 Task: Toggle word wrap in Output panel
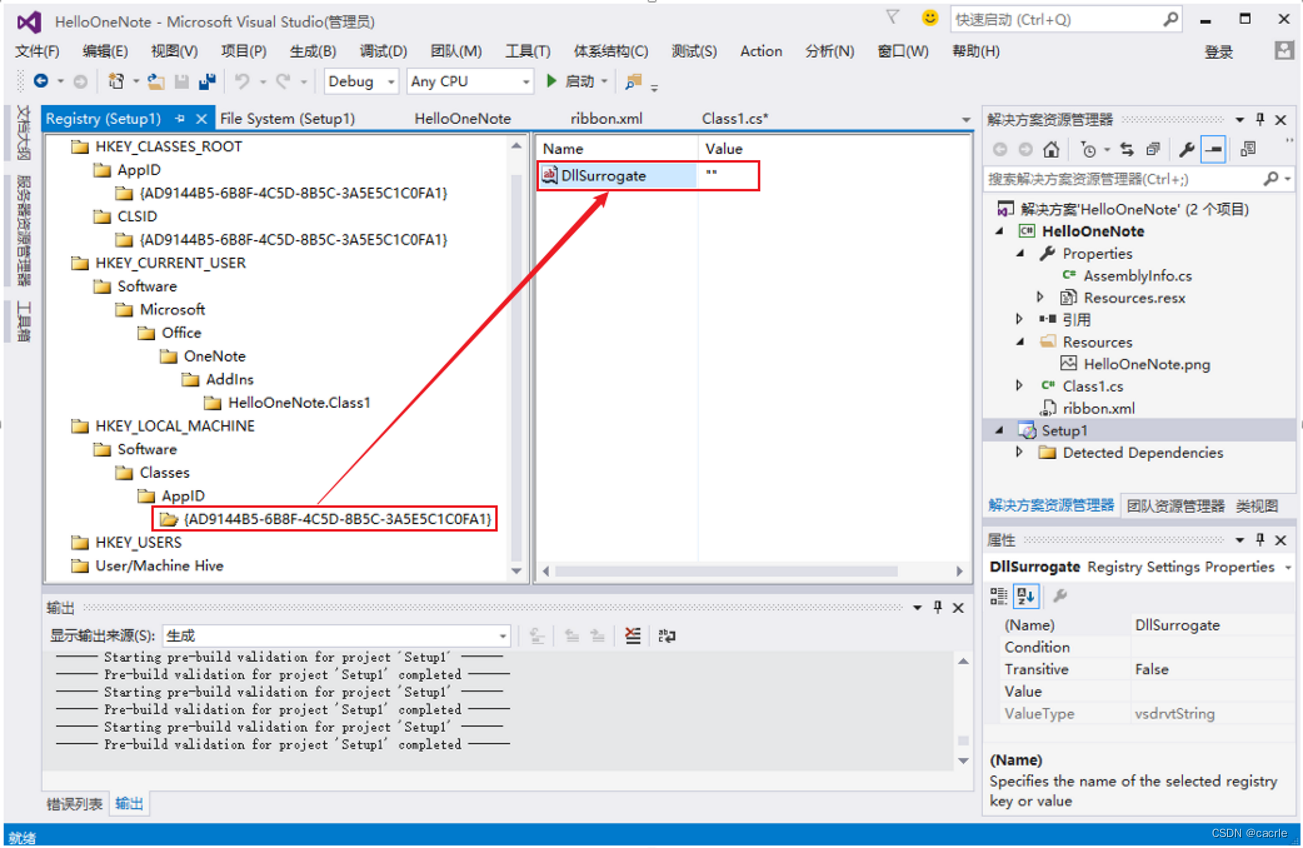coord(667,635)
